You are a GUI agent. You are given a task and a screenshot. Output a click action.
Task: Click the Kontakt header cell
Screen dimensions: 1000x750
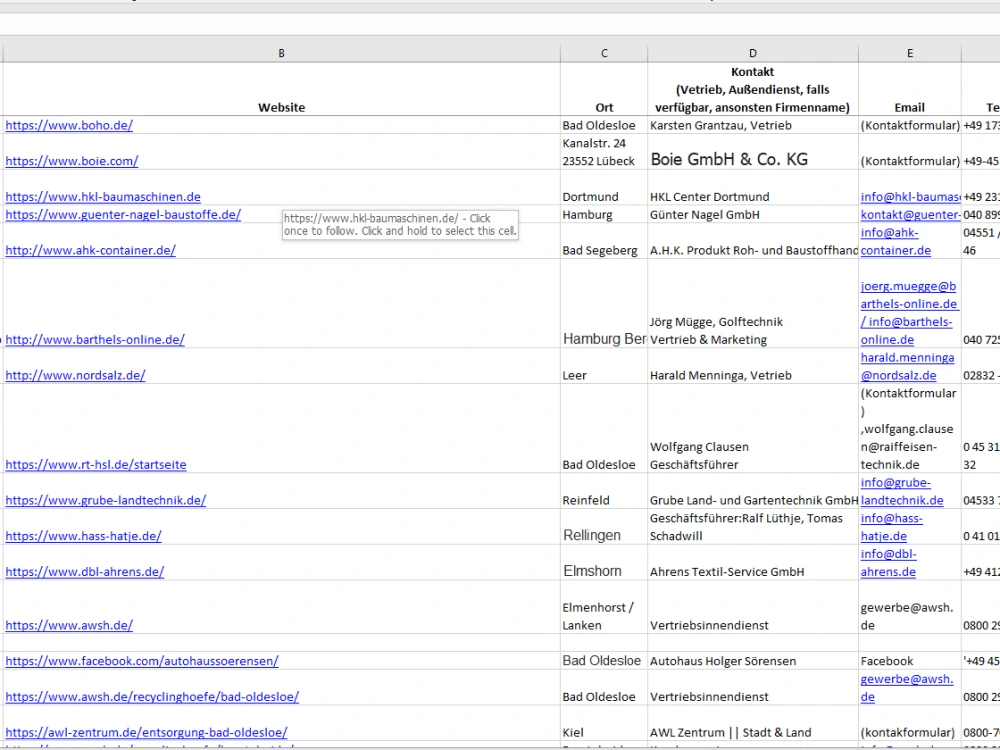(x=753, y=89)
